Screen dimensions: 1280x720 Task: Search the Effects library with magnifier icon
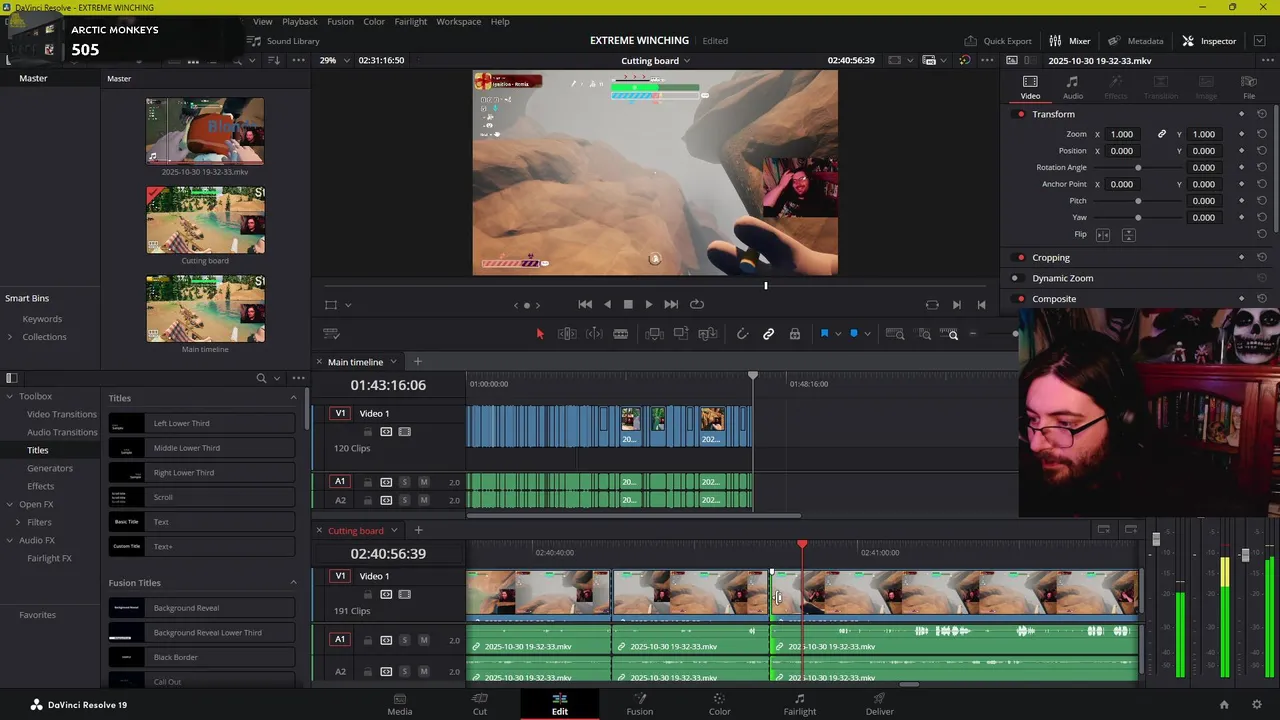tap(261, 378)
